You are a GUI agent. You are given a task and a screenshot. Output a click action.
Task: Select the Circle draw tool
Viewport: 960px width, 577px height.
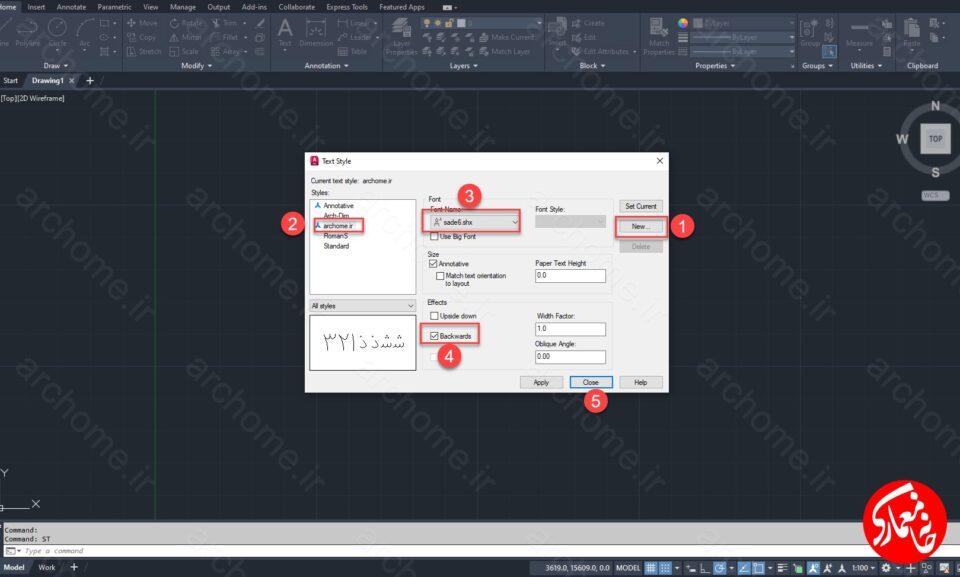coord(57,32)
